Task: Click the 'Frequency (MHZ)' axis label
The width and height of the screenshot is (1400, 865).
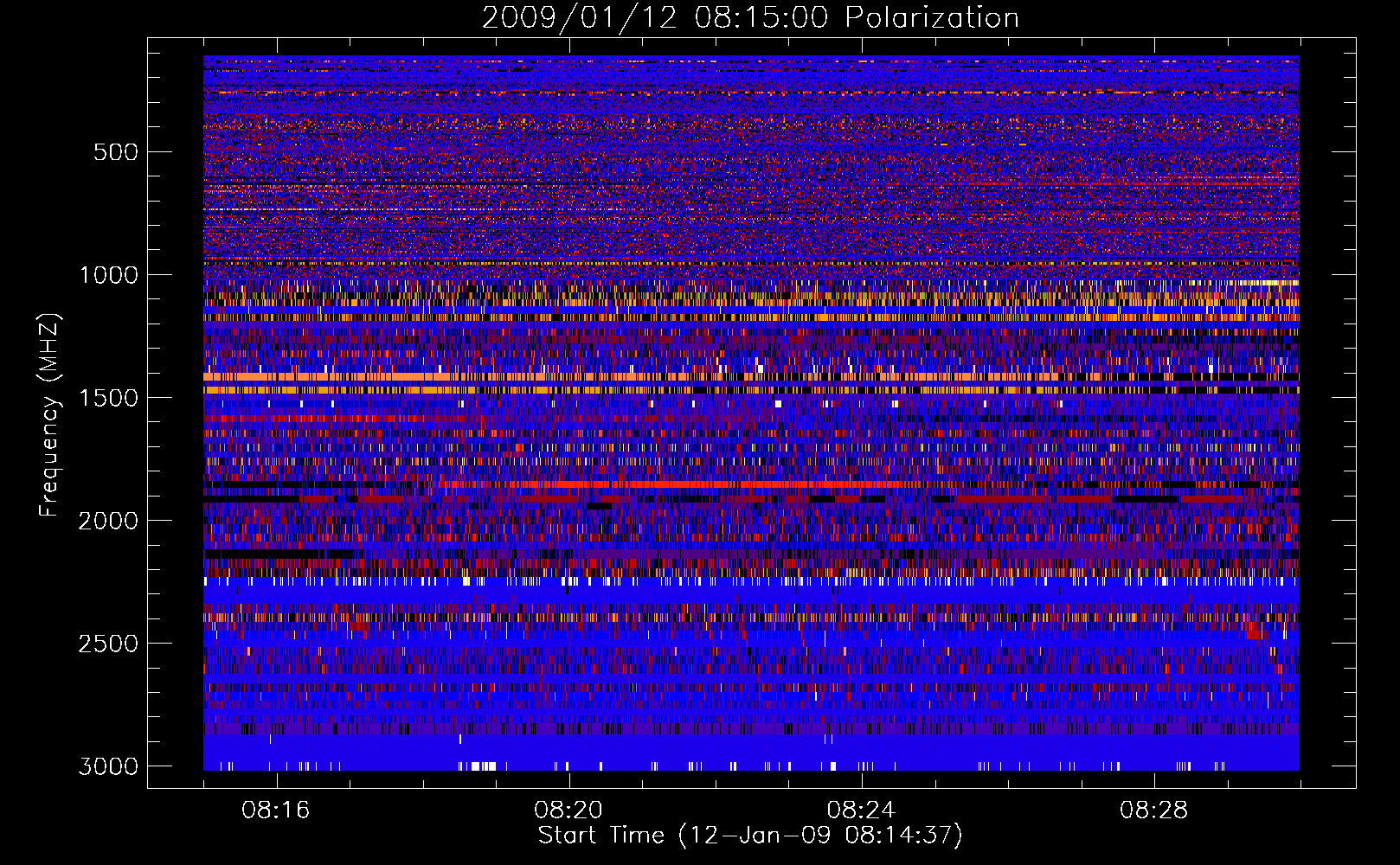Action: pyautogui.click(x=49, y=415)
